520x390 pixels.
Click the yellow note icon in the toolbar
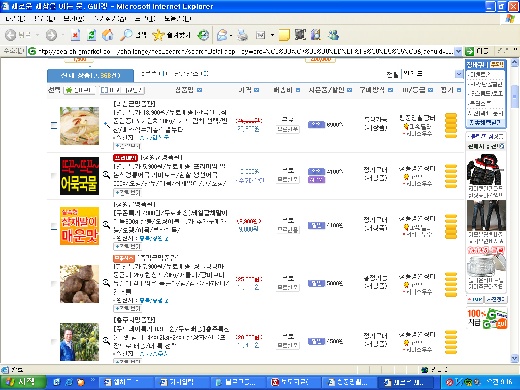point(284,35)
